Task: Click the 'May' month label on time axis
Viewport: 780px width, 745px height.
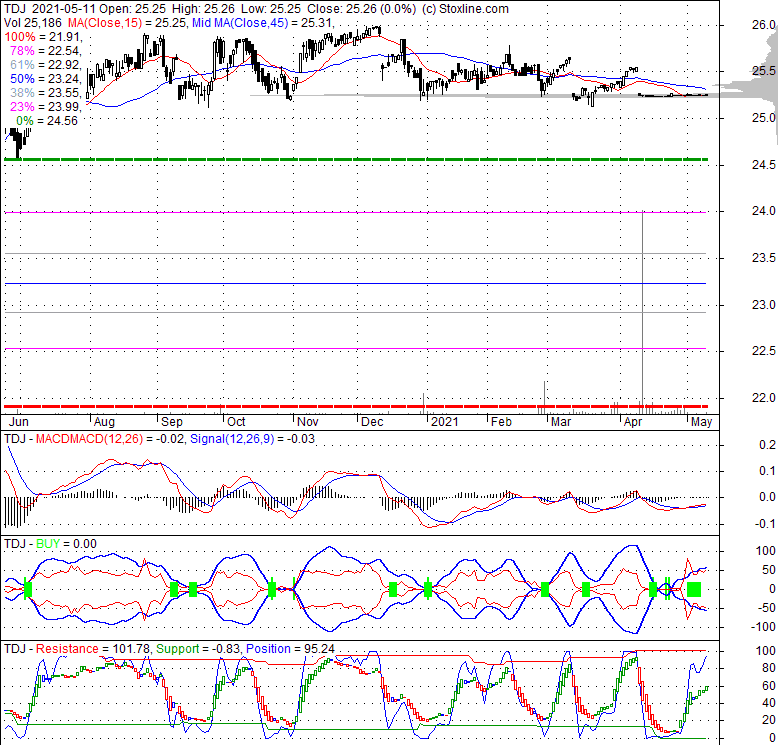Action: [702, 422]
